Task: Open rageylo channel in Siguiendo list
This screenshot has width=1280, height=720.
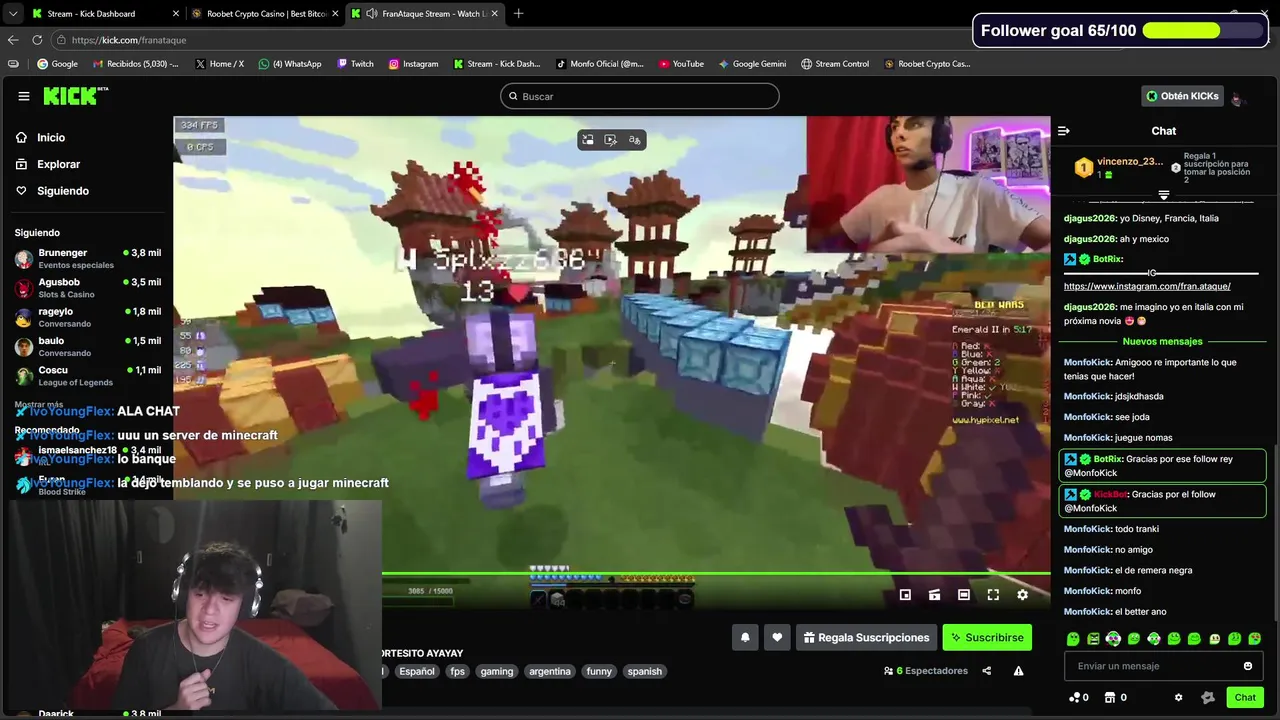Action: pos(87,317)
